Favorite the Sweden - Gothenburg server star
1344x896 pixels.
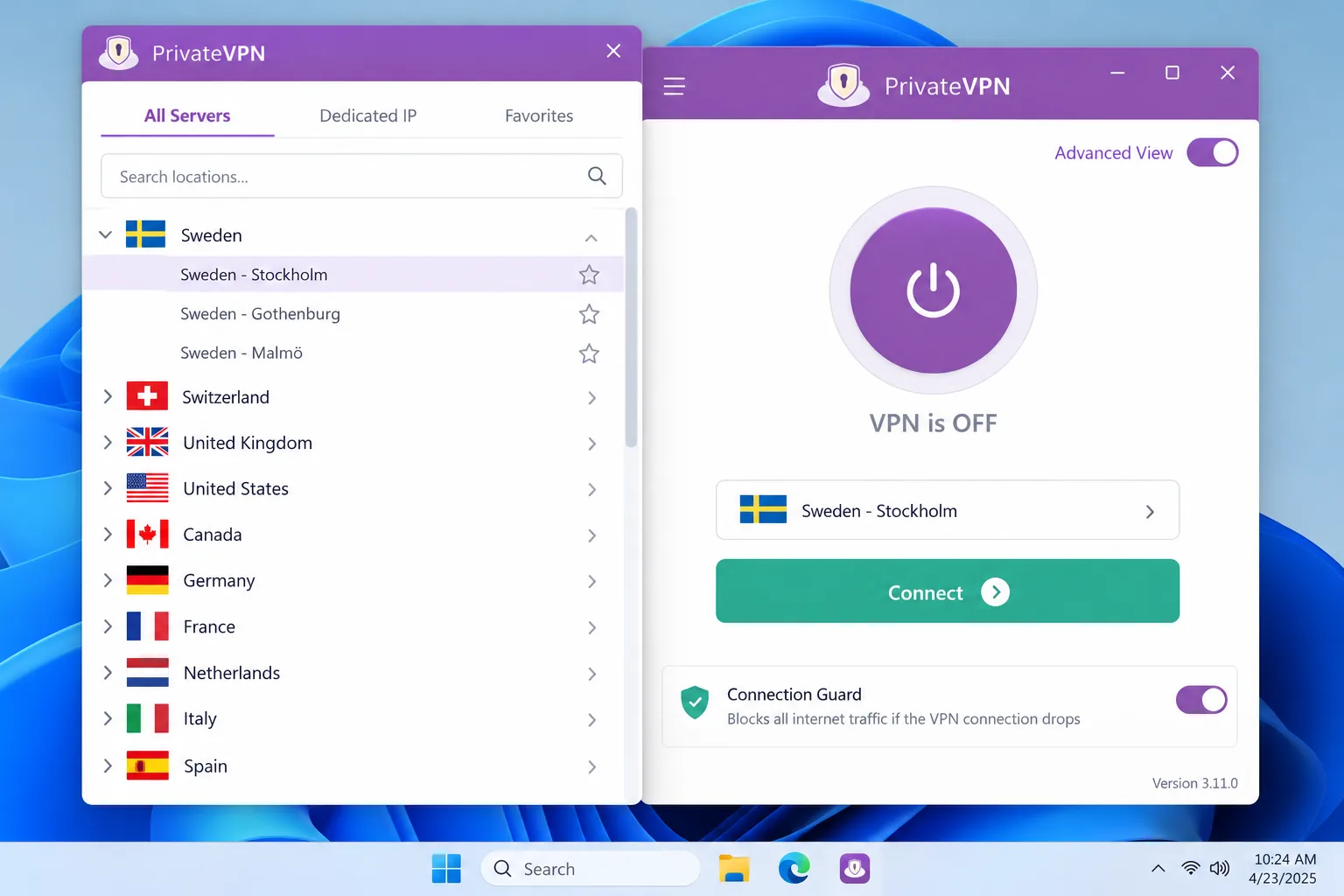point(589,314)
